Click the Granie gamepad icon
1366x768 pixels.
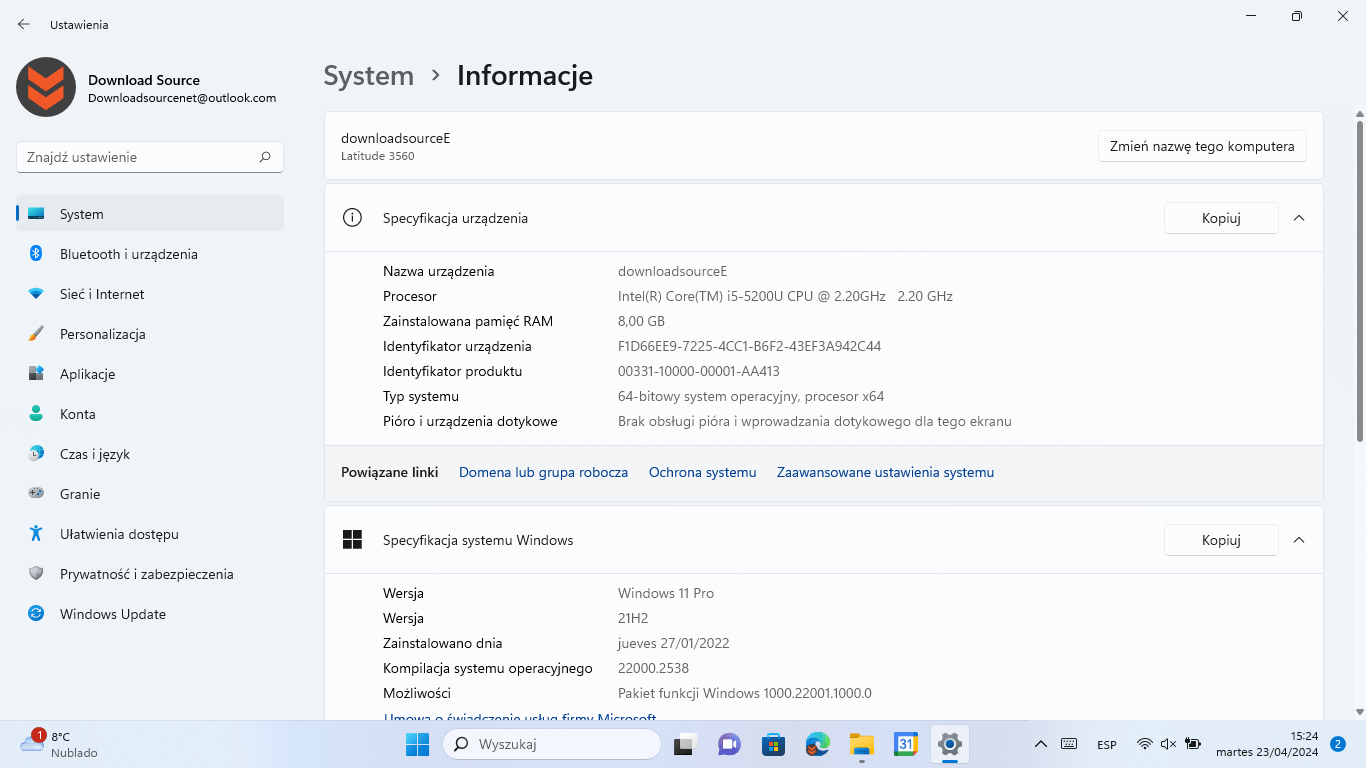coord(36,494)
